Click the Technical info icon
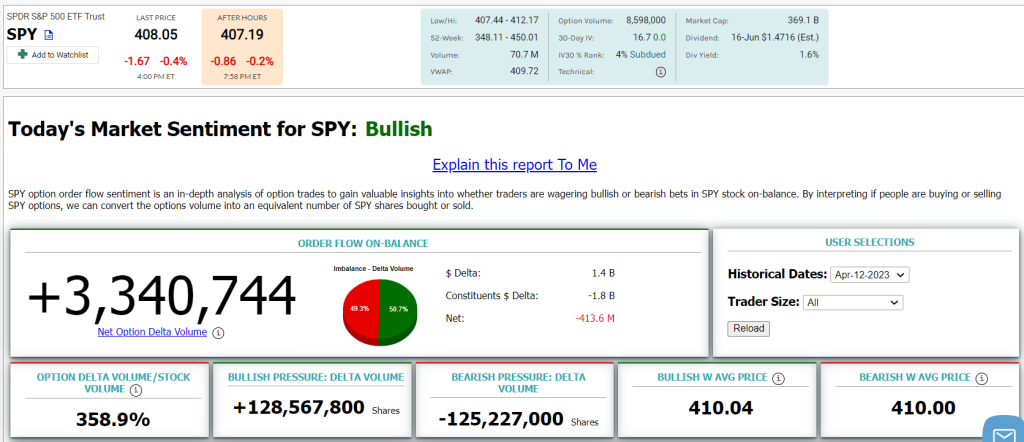Image resolution: width=1024 pixels, height=442 pixels. click(660, 72)
